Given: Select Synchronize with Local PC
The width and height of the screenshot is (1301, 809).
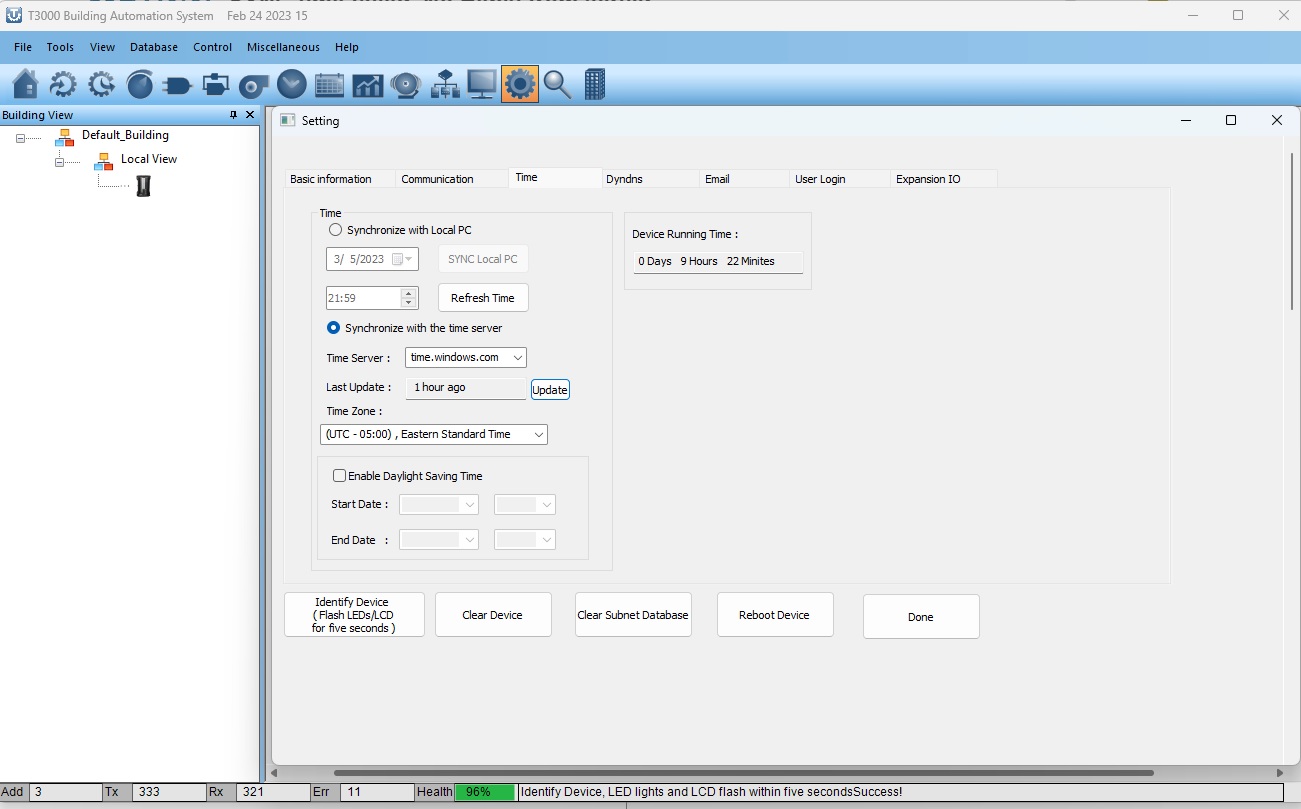Looking at the screenshot, I should [335, 229].
